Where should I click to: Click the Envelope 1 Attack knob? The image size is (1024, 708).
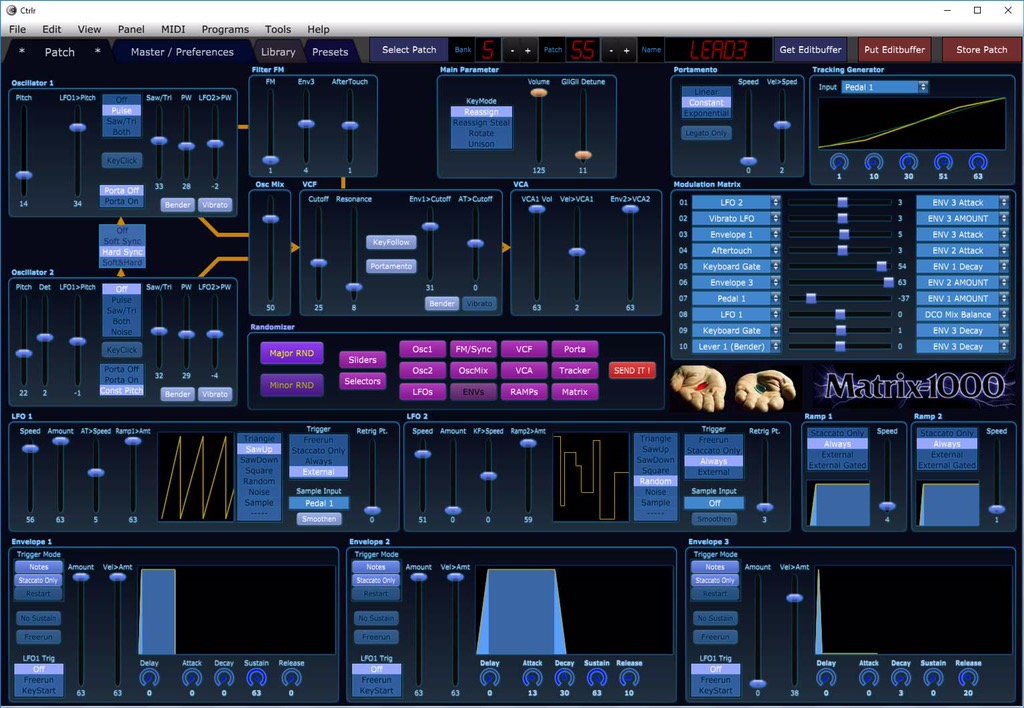pos(192,679)
